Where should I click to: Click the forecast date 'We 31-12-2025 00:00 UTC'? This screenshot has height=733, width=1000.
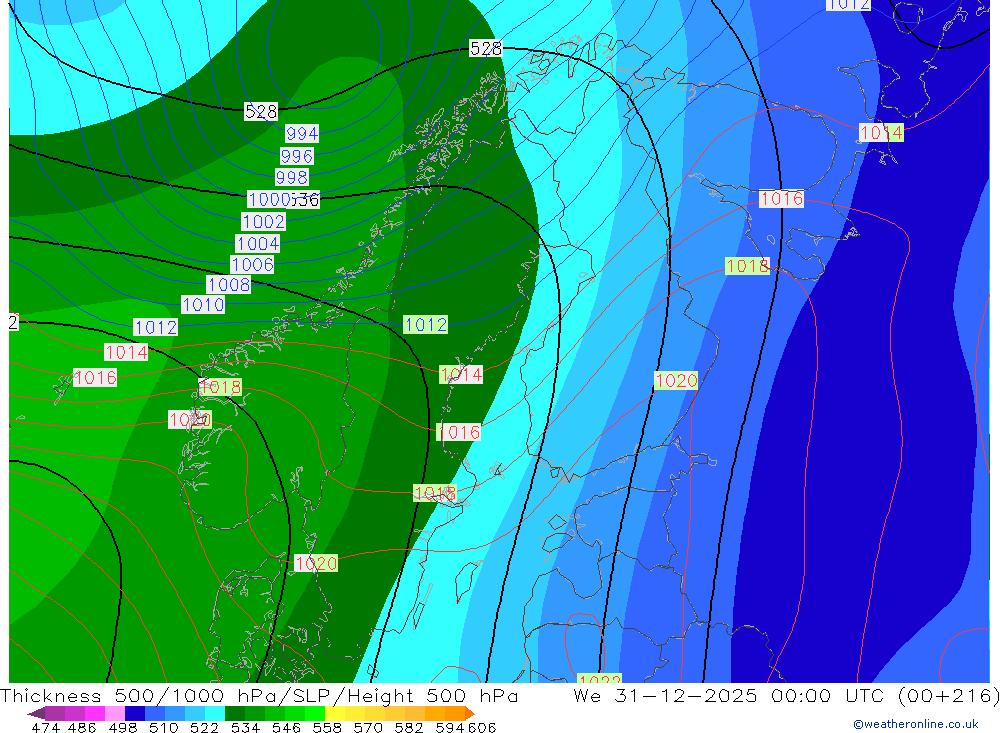click(728, 695)
